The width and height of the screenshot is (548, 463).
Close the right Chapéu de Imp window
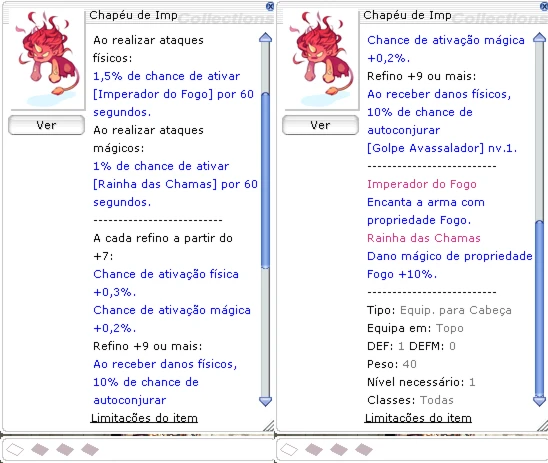(544, 6)
